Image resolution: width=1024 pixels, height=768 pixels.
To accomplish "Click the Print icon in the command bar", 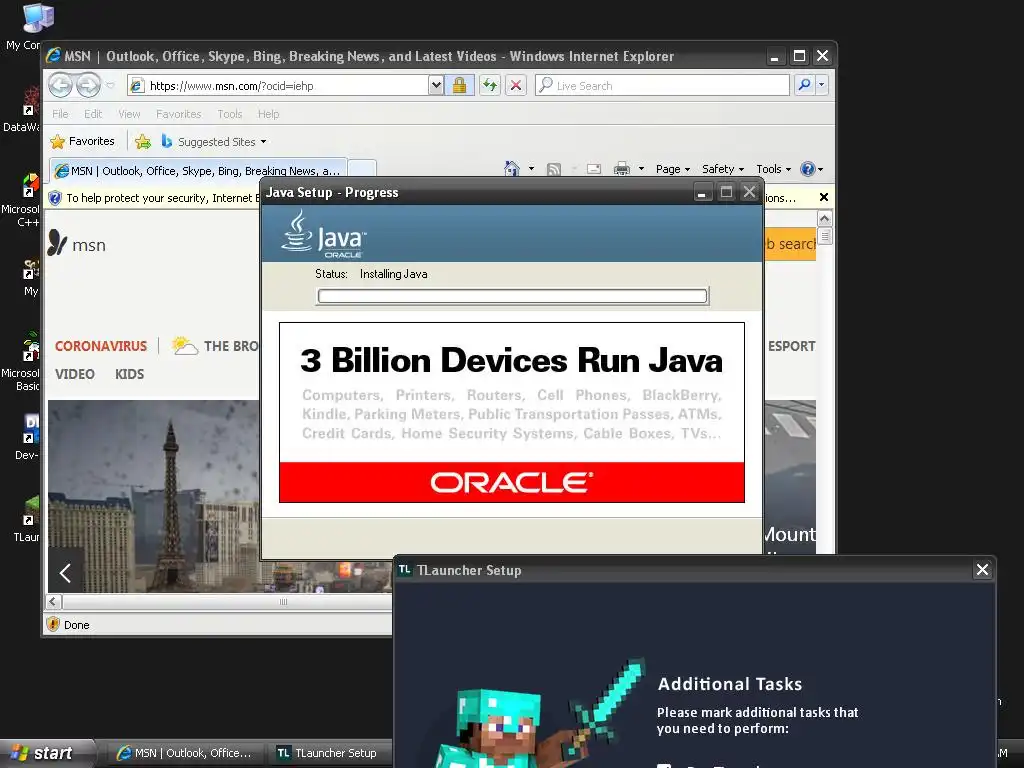I will point(622,169).
